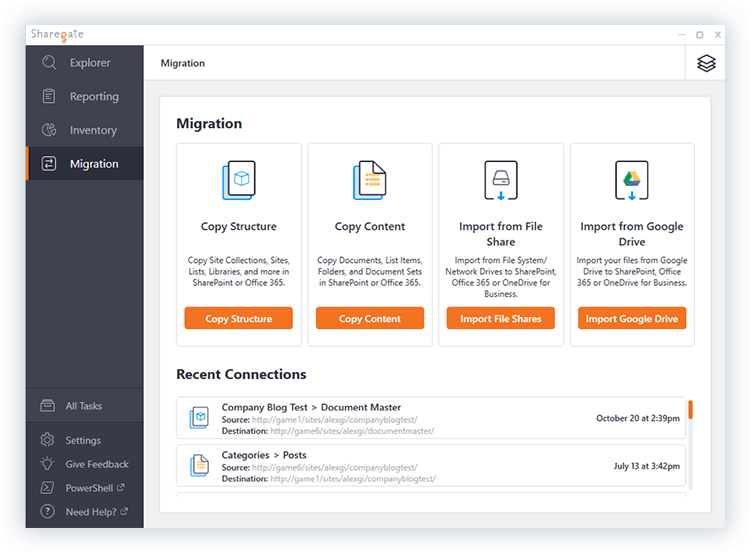Click the Migration arrows icon in sidebar
The height and width of the screenshot is (553, 750).
click(x=49, y=164)
